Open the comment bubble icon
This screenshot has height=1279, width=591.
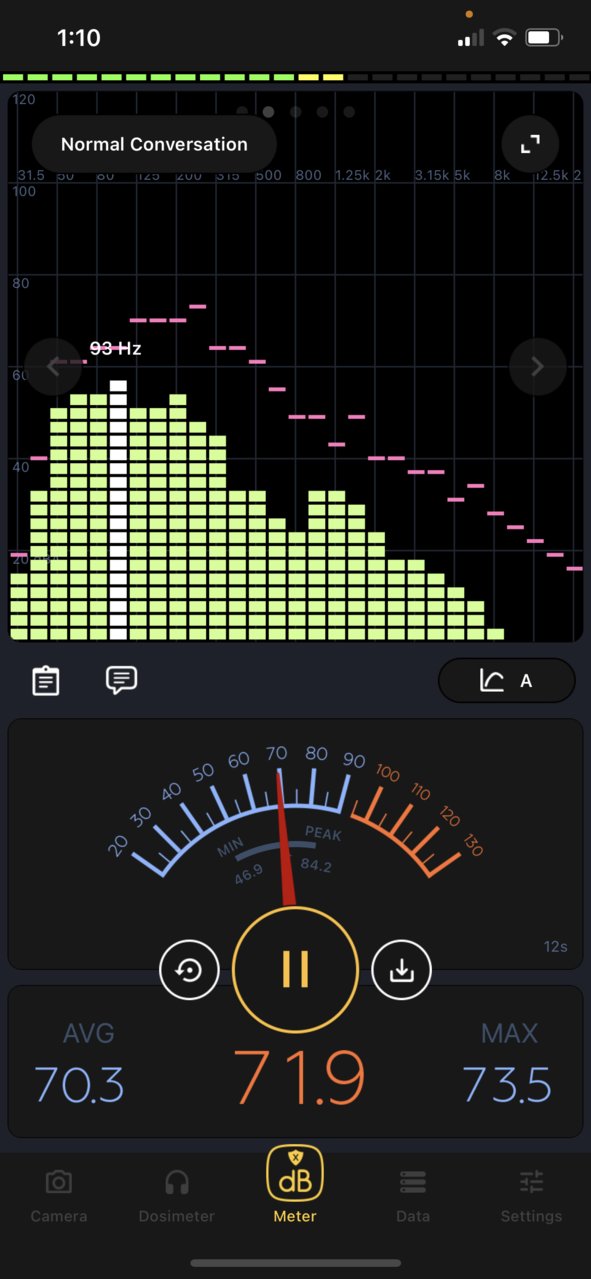point(121,680)
